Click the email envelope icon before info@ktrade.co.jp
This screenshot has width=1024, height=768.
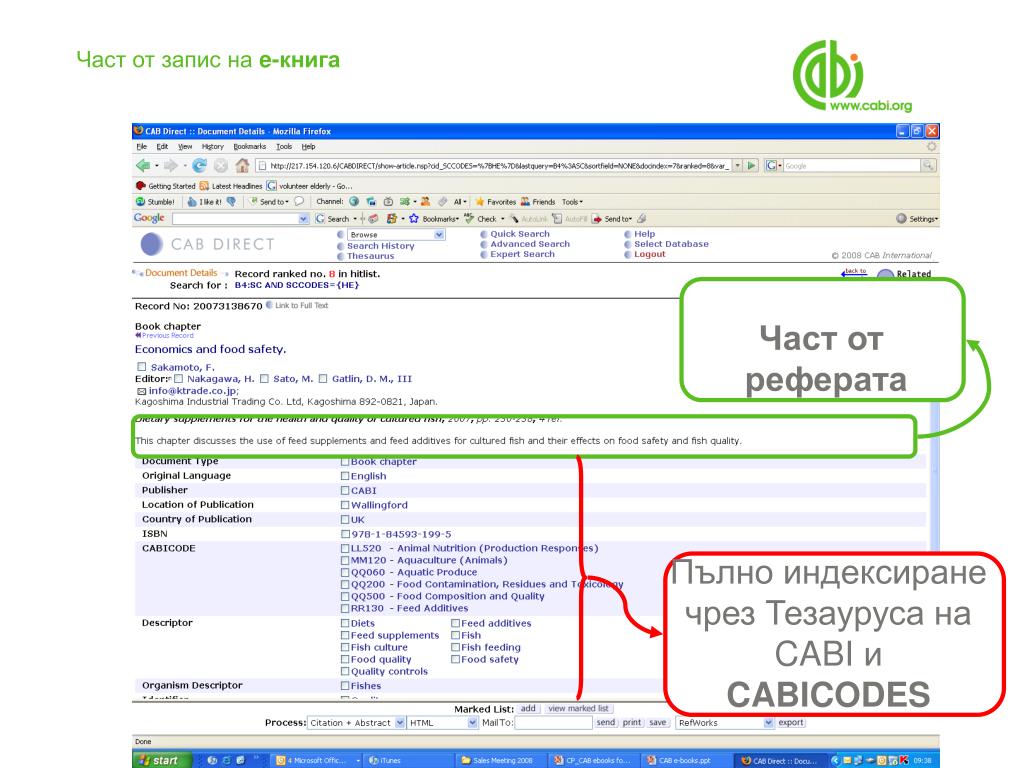point(141,391)
